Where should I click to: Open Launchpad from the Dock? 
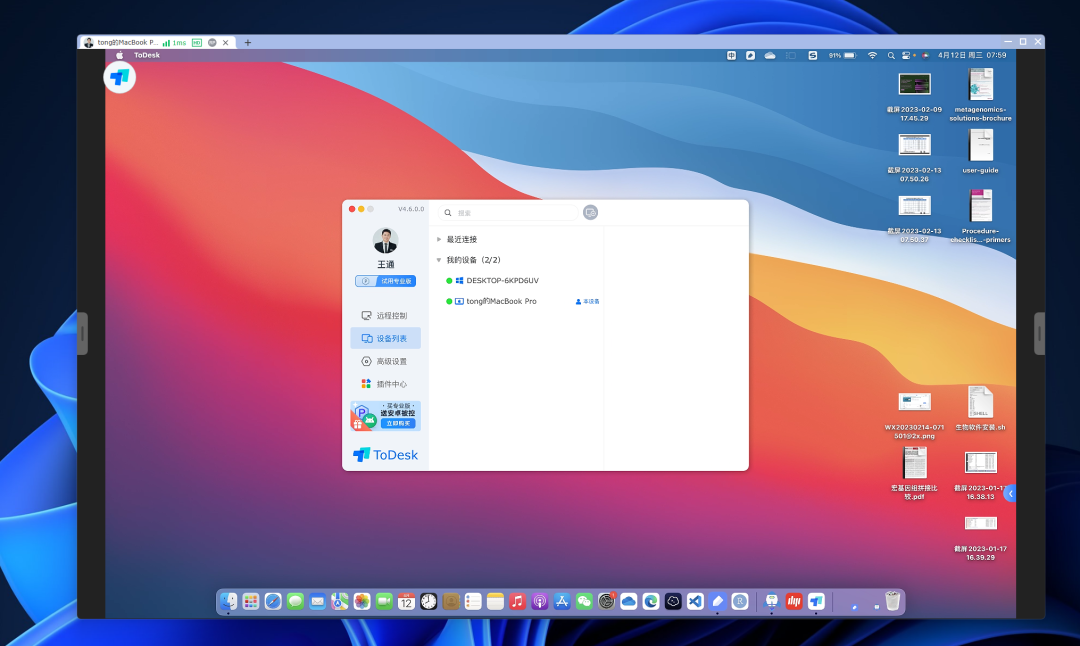251,601
